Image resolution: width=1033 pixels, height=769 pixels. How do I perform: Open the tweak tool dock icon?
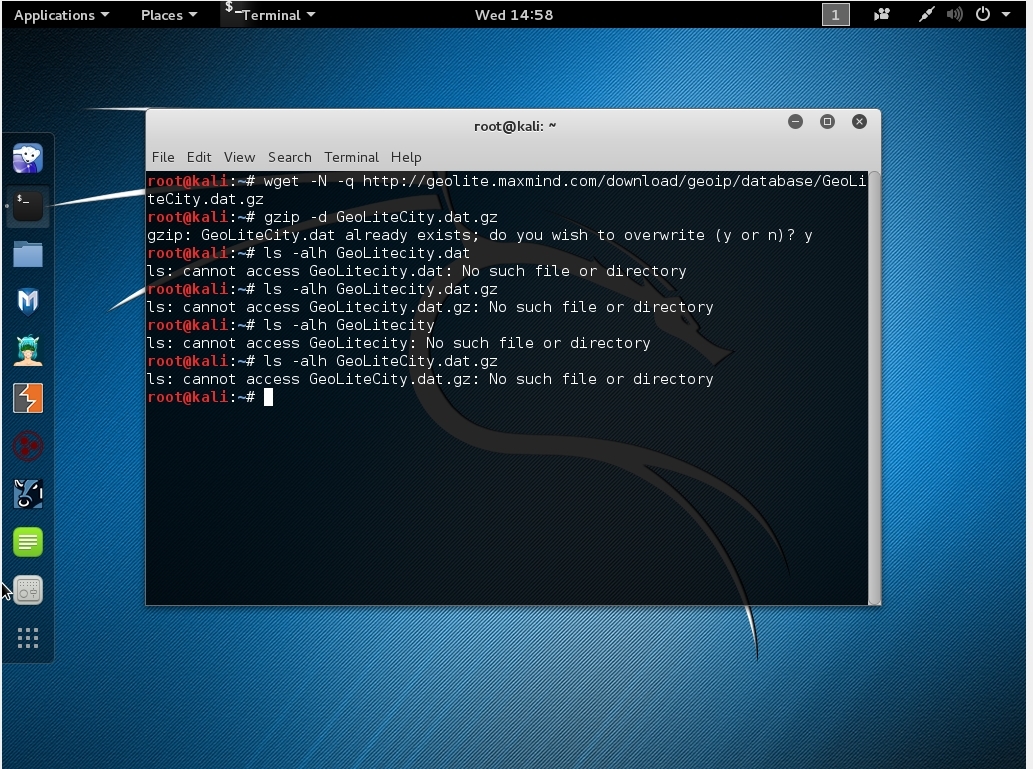coord(28,590)
